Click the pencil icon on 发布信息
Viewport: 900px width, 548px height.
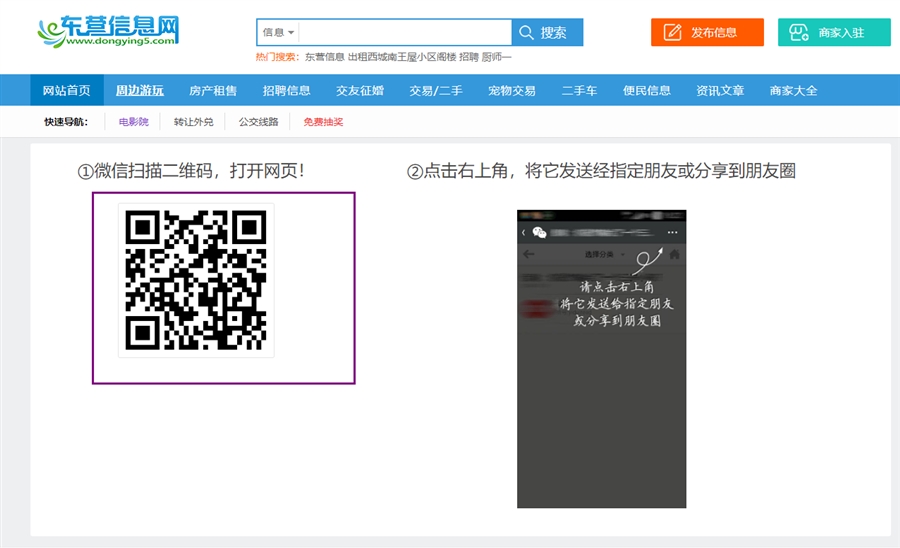click(x=673, y=32)
